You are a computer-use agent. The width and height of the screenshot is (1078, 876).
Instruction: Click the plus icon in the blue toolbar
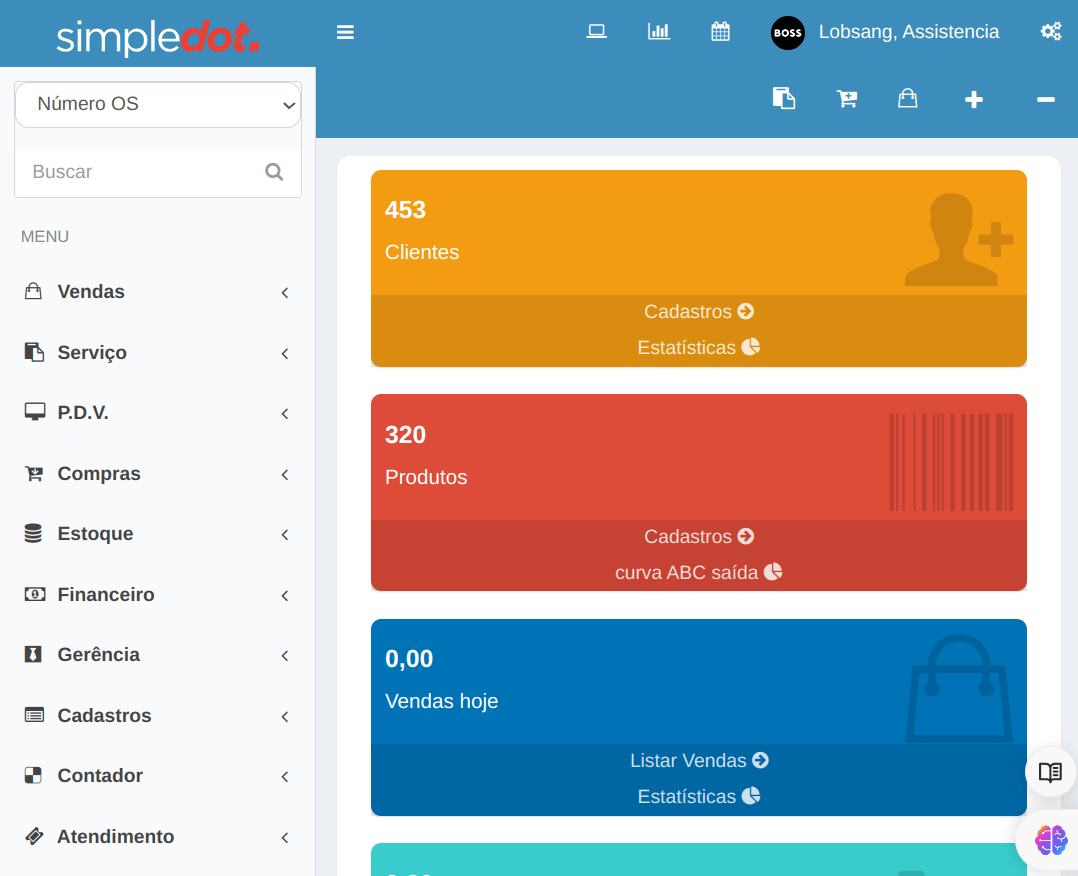click(x=973, y=99)
